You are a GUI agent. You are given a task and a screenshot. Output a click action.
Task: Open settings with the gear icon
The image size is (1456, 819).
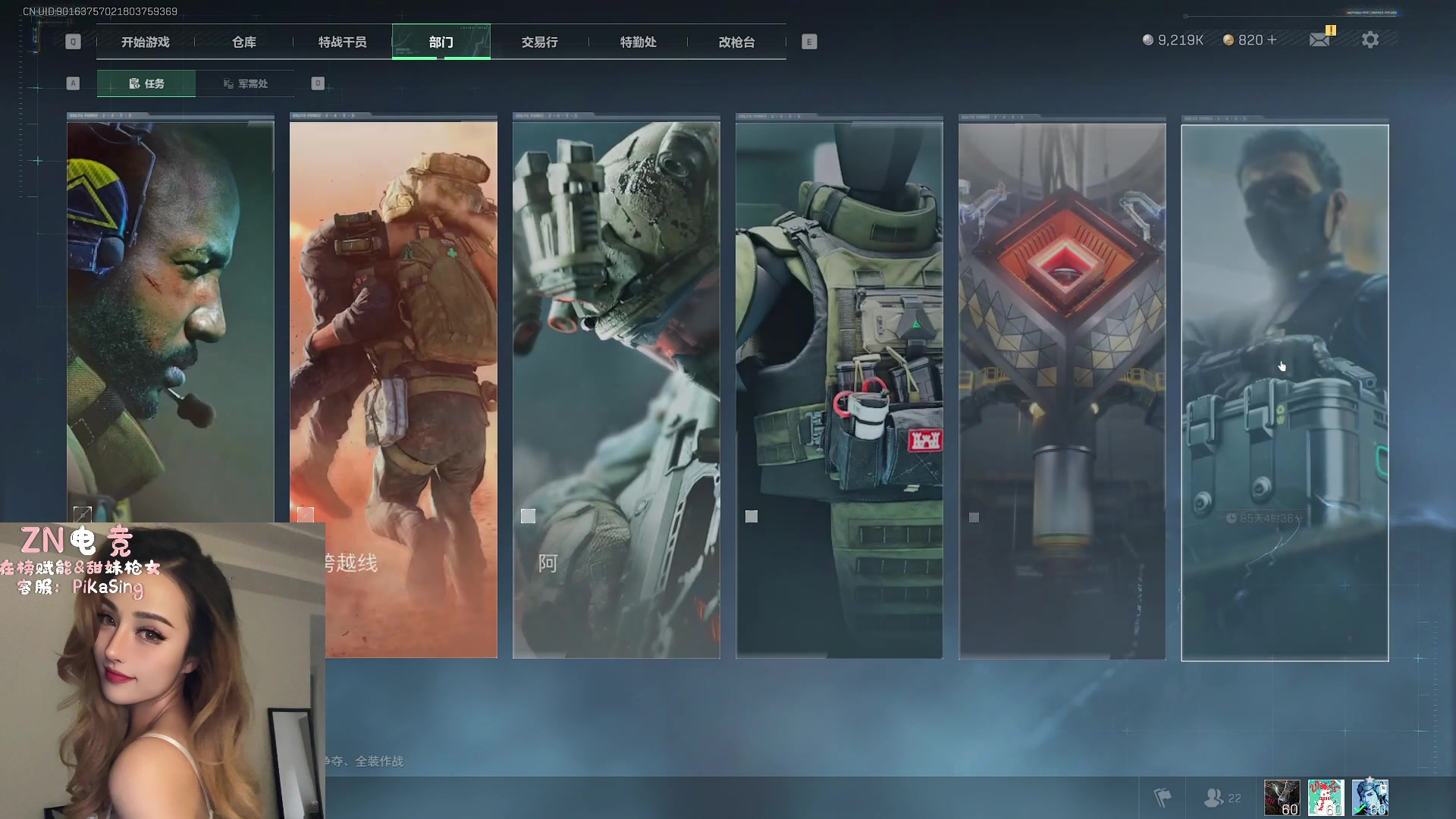coord(1370,39)
